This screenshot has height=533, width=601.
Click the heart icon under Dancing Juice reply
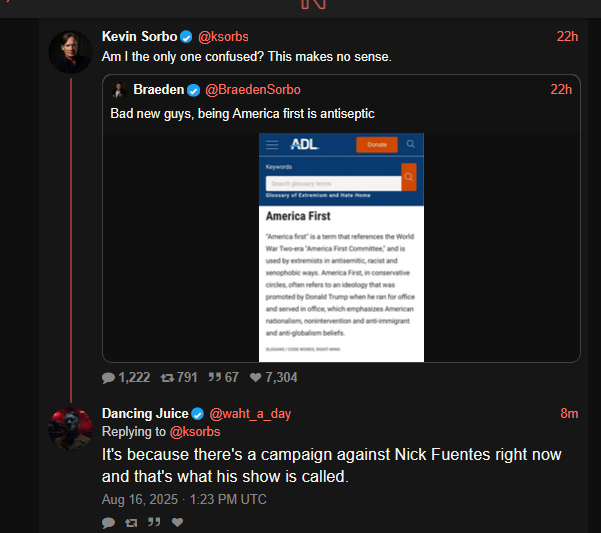[x=177, y=522]
